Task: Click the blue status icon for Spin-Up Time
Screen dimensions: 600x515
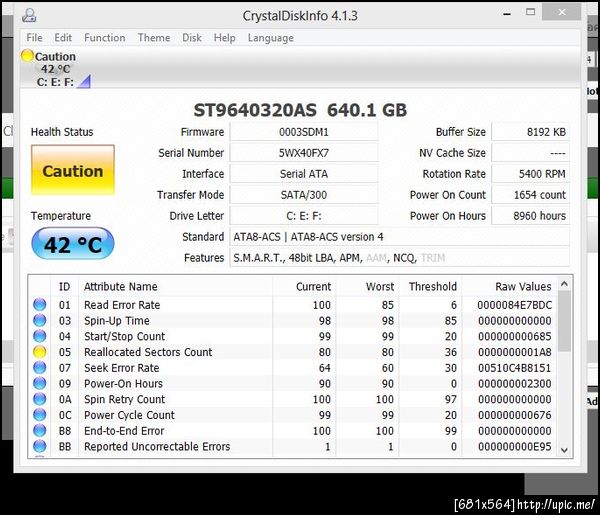Action: [x=40, y=320]
